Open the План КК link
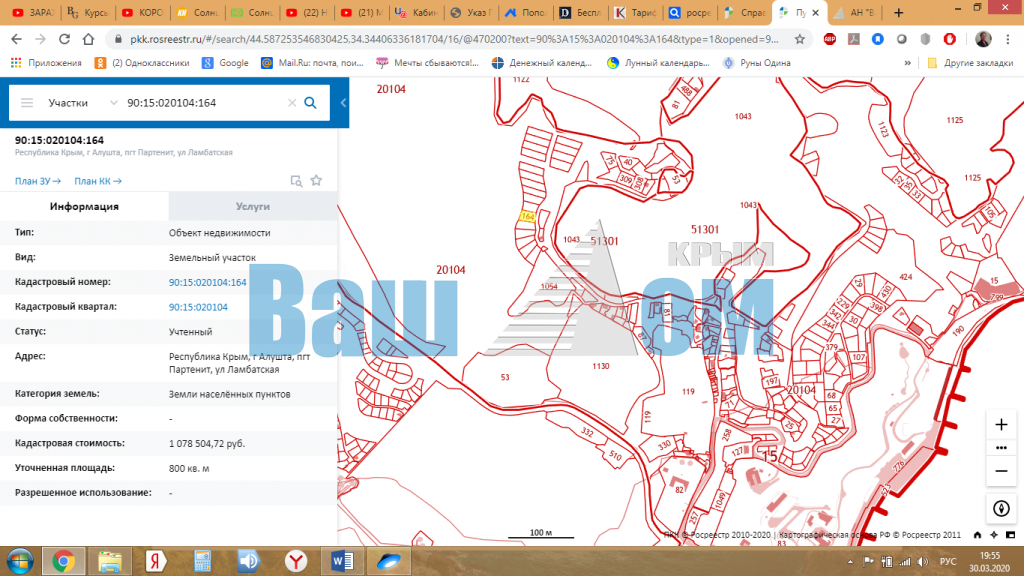The height and width of the screenshot is (576, 1024). point(97,181)
